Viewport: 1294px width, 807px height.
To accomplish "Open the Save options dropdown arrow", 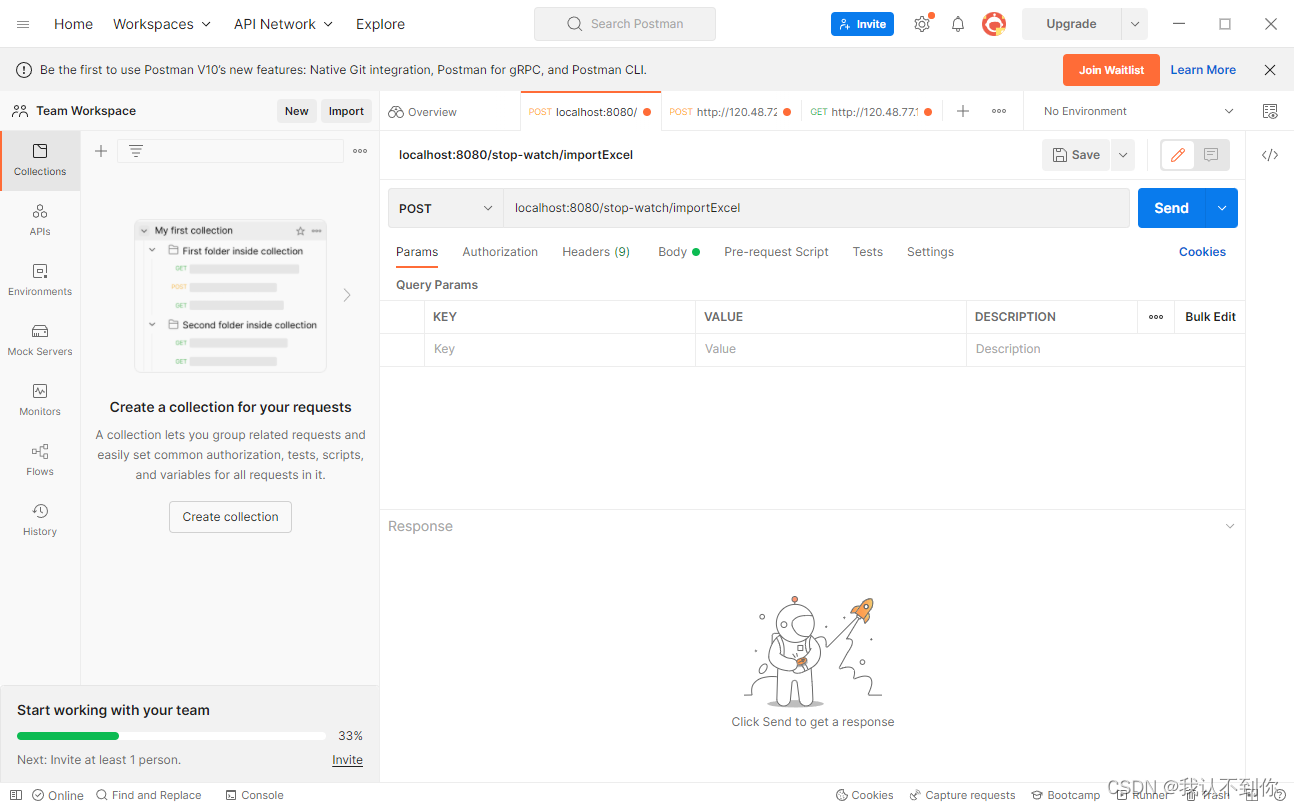I will (x=1123, y=155).
